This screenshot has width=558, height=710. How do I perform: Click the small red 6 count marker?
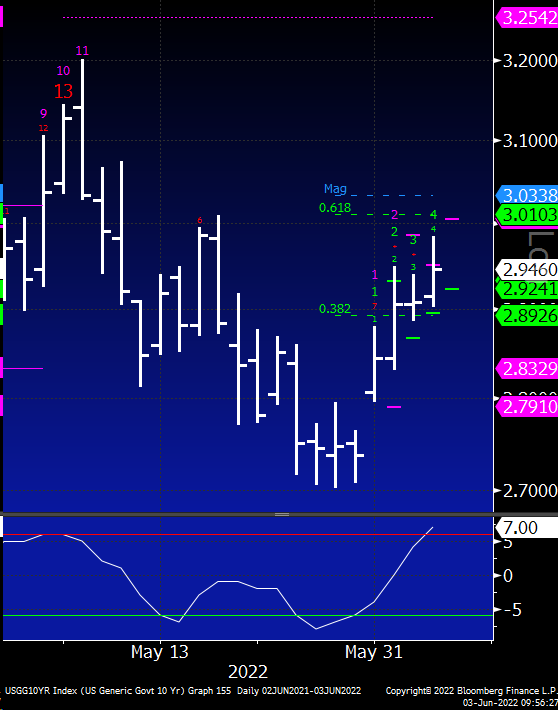pyautogui.click(x=200, y=221)
